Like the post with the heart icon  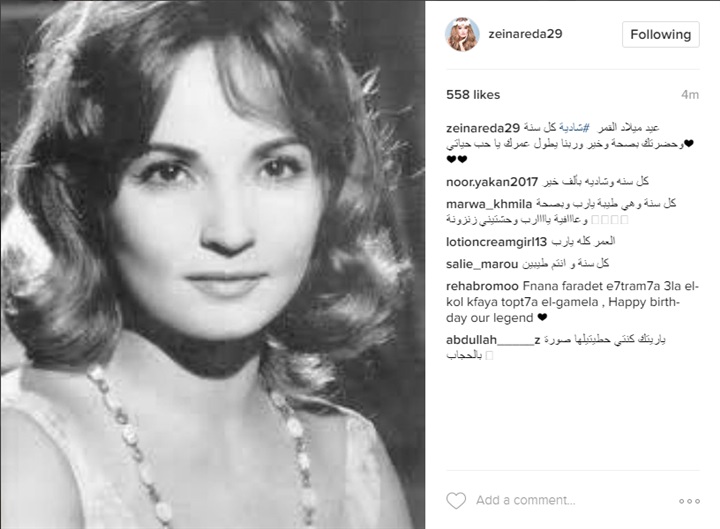coord(456,501)
